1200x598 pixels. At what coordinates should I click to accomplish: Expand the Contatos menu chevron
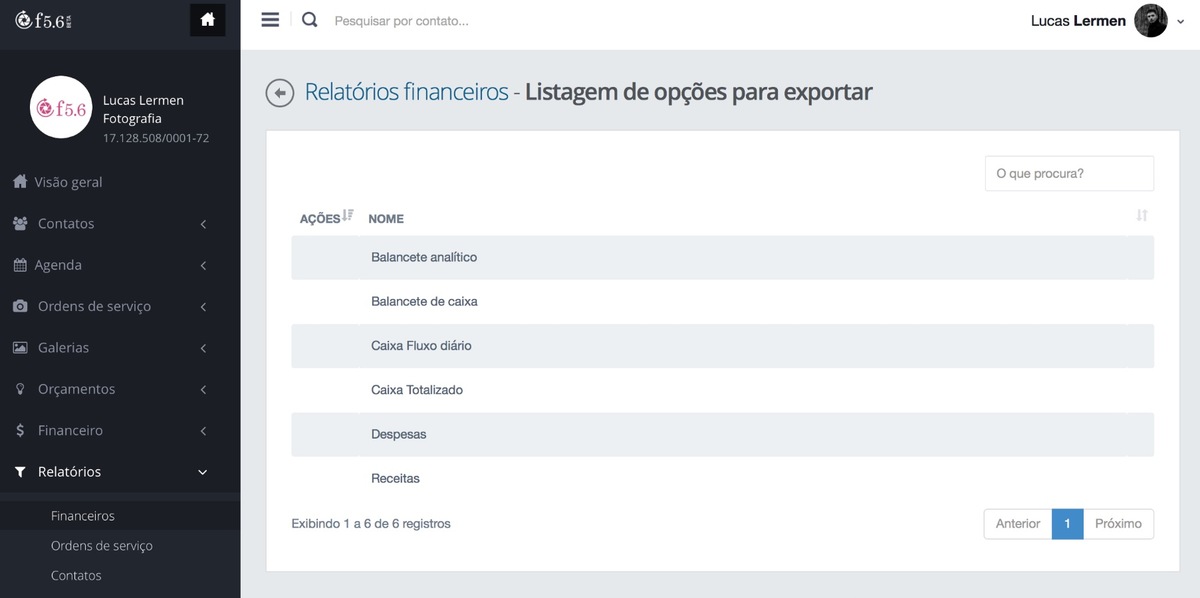[x=203, y=224]
